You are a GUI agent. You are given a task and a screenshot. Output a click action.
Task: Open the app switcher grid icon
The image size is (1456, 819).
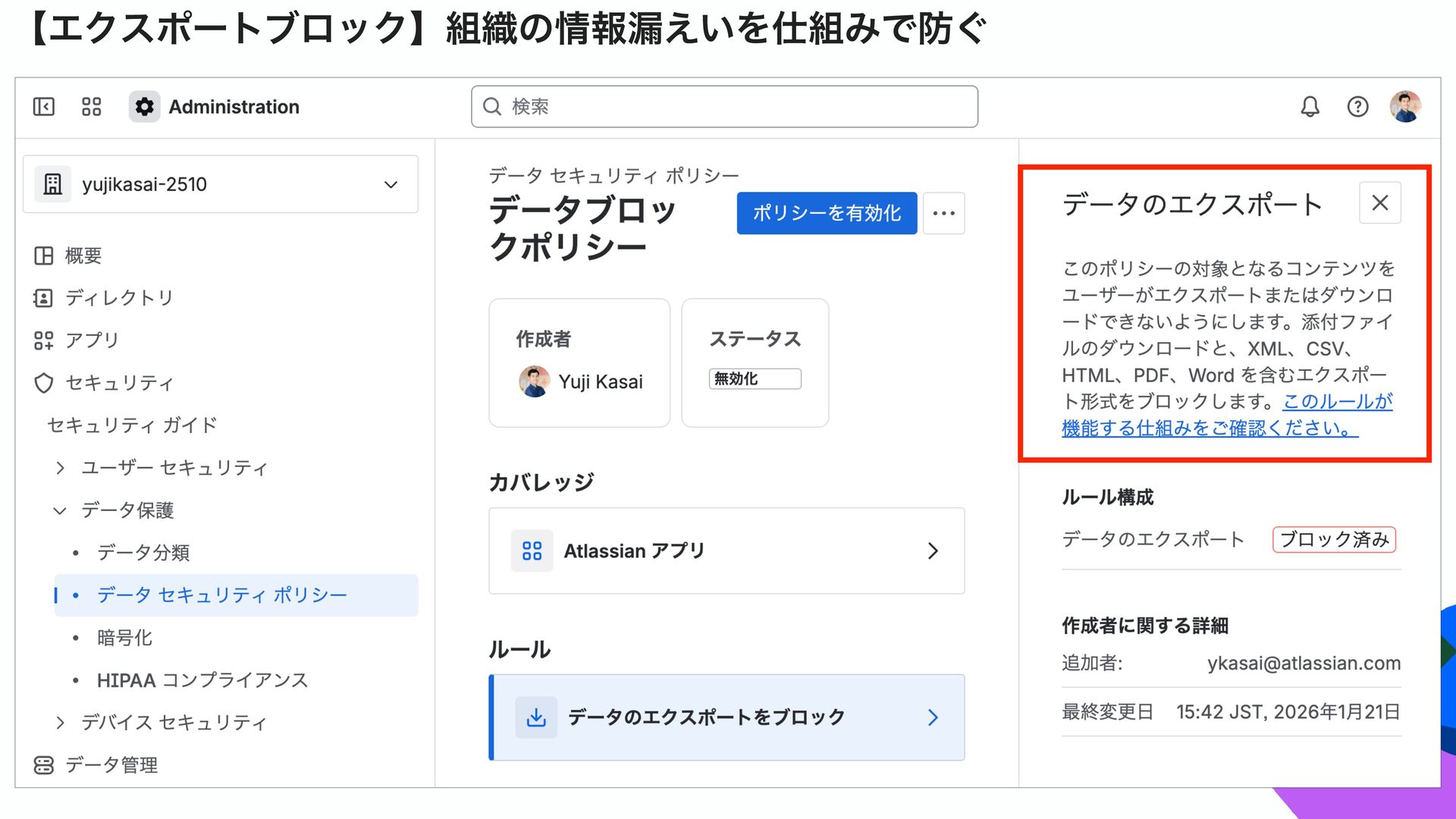[x=91, y=106]
